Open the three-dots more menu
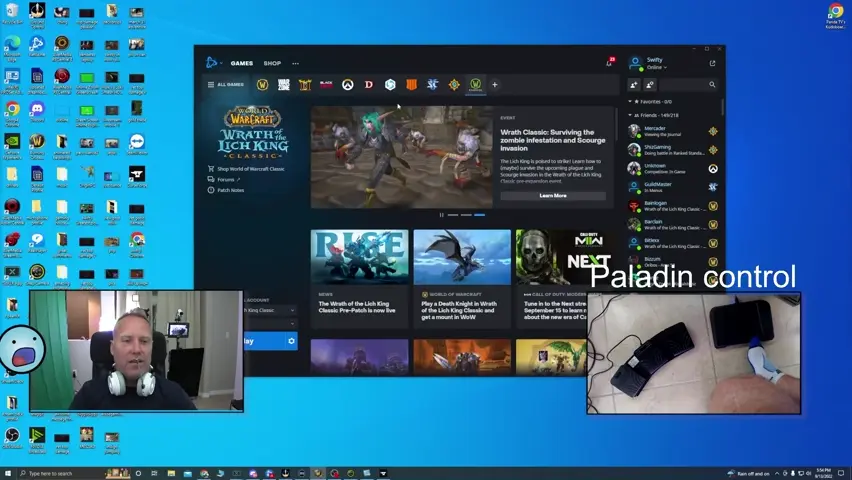852x480 pixels. (296, 64)
